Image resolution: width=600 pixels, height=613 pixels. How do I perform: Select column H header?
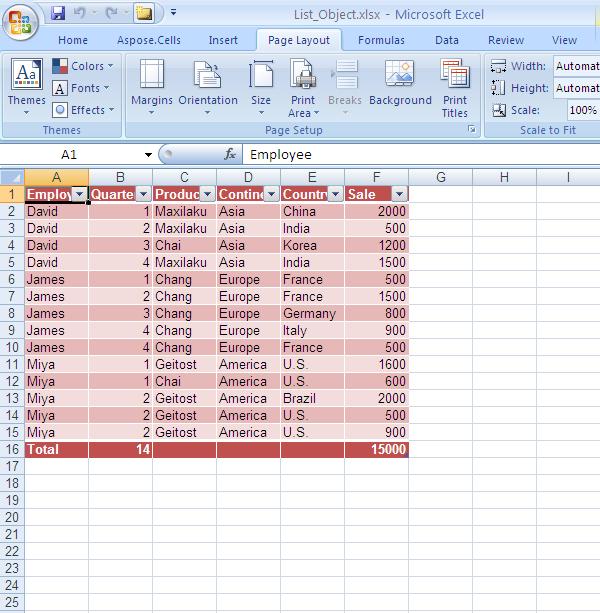(504, 177)
